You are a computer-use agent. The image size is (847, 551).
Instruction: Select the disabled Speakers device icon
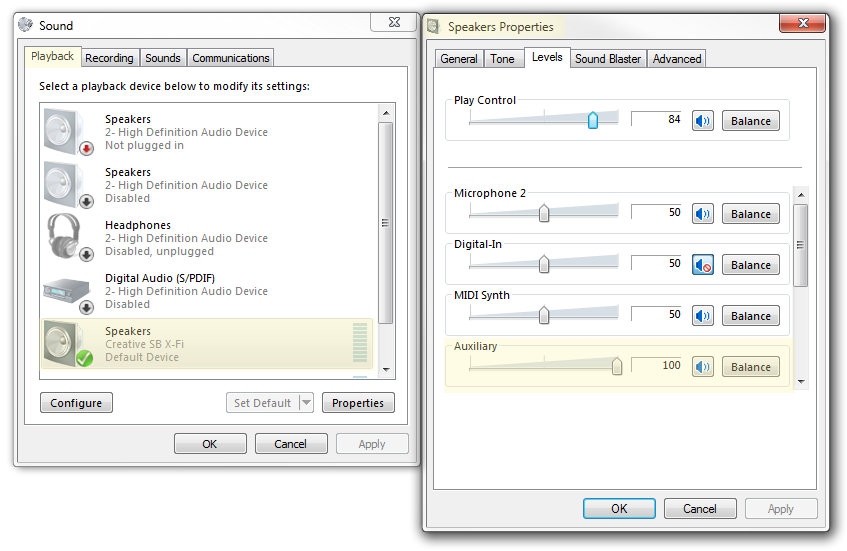(68, 185)
